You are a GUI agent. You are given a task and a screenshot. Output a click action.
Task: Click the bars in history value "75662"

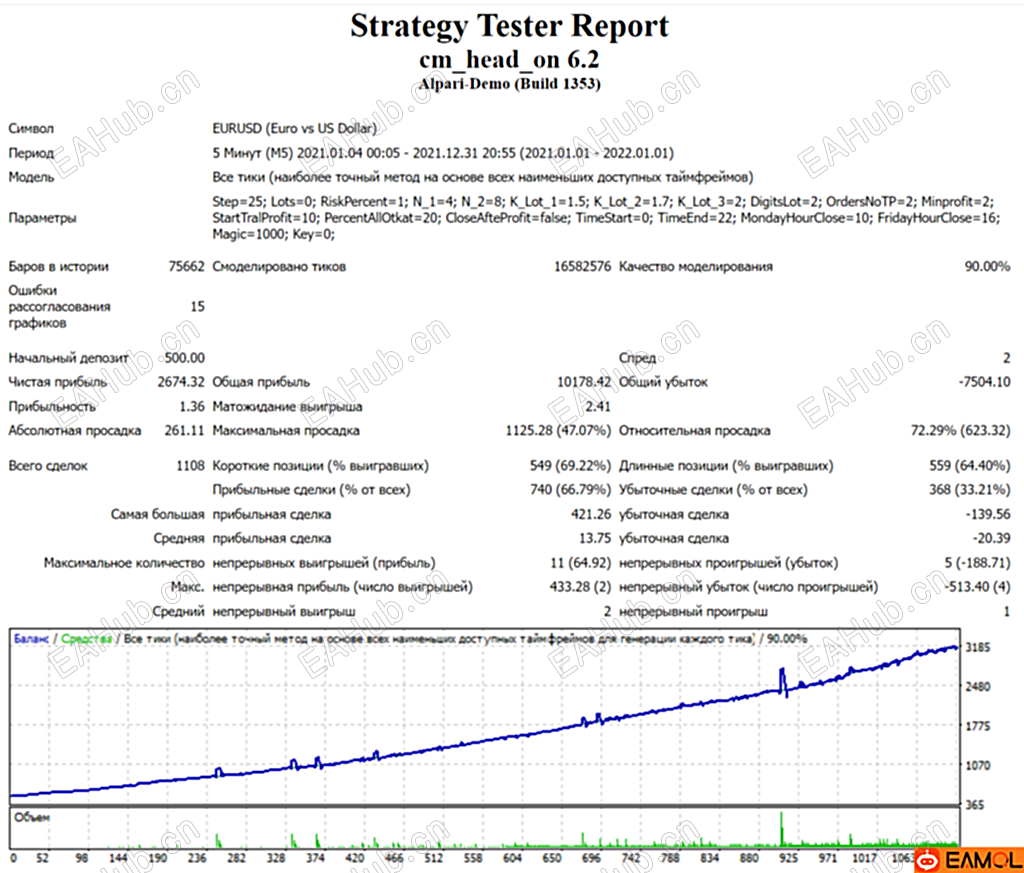186,266
